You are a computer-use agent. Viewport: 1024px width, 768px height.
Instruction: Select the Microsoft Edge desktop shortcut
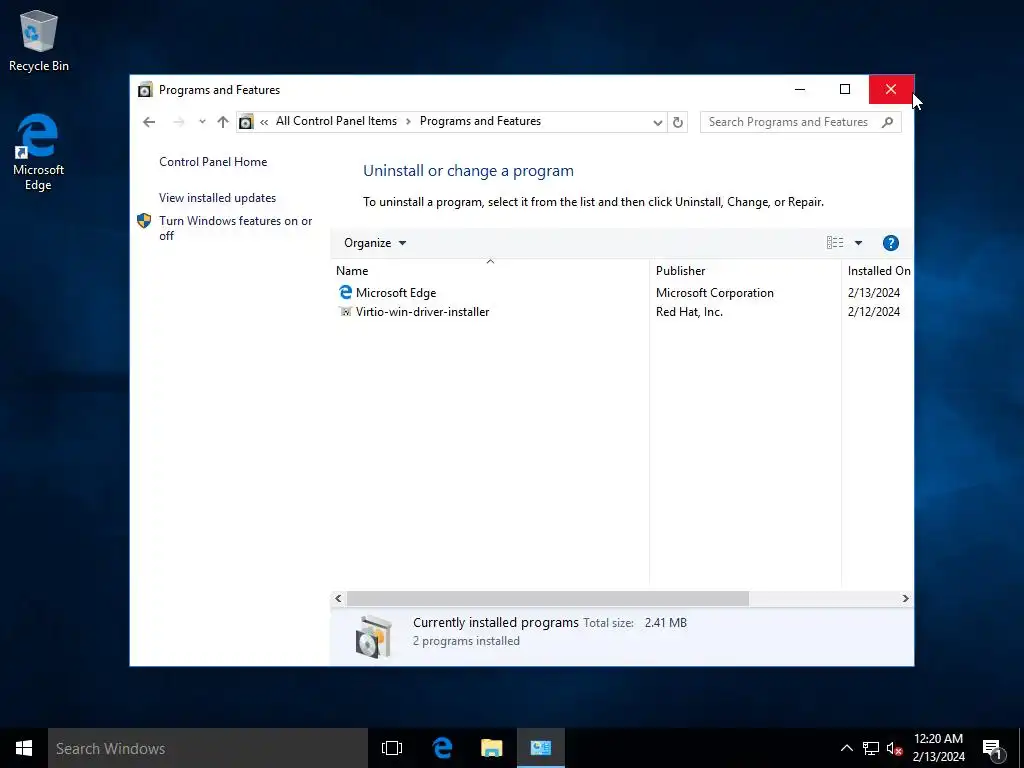pyautogui.click(x=38, y=152)
